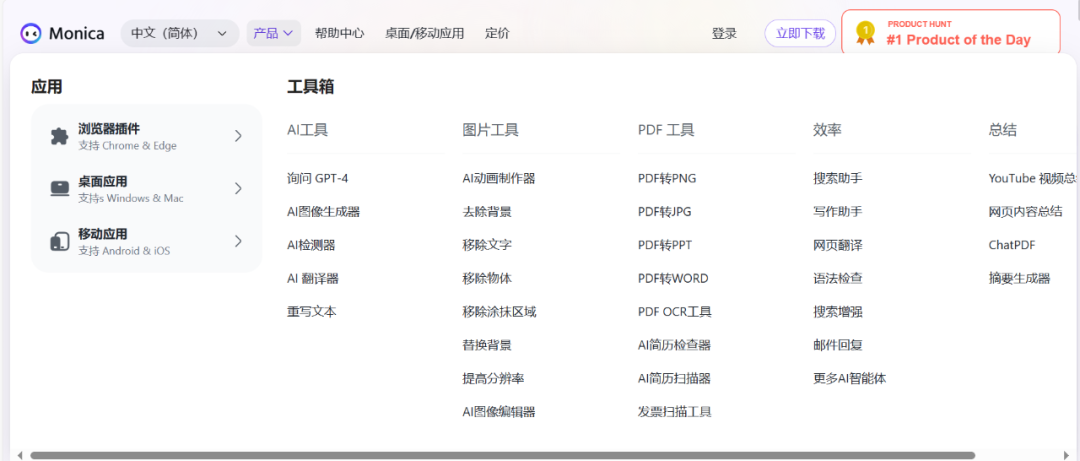Screen dimensions: 1080x461
Task: Click the 登录 link
Action: coord(725,33)
